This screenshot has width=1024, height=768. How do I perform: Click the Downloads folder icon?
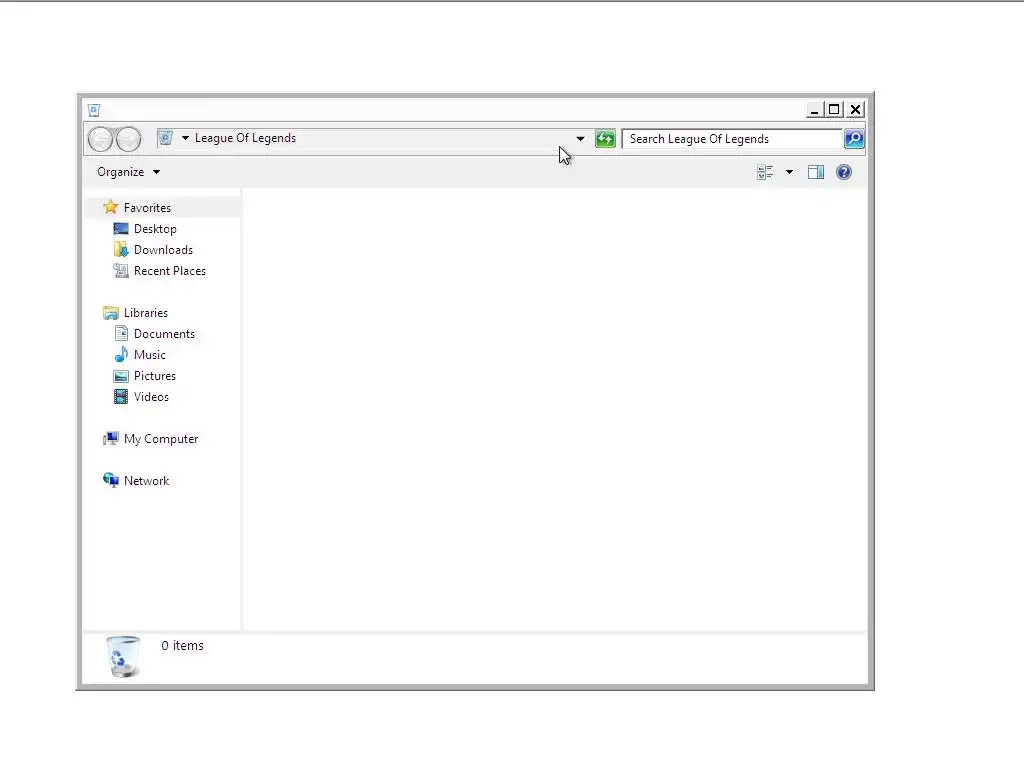(121, 249)
